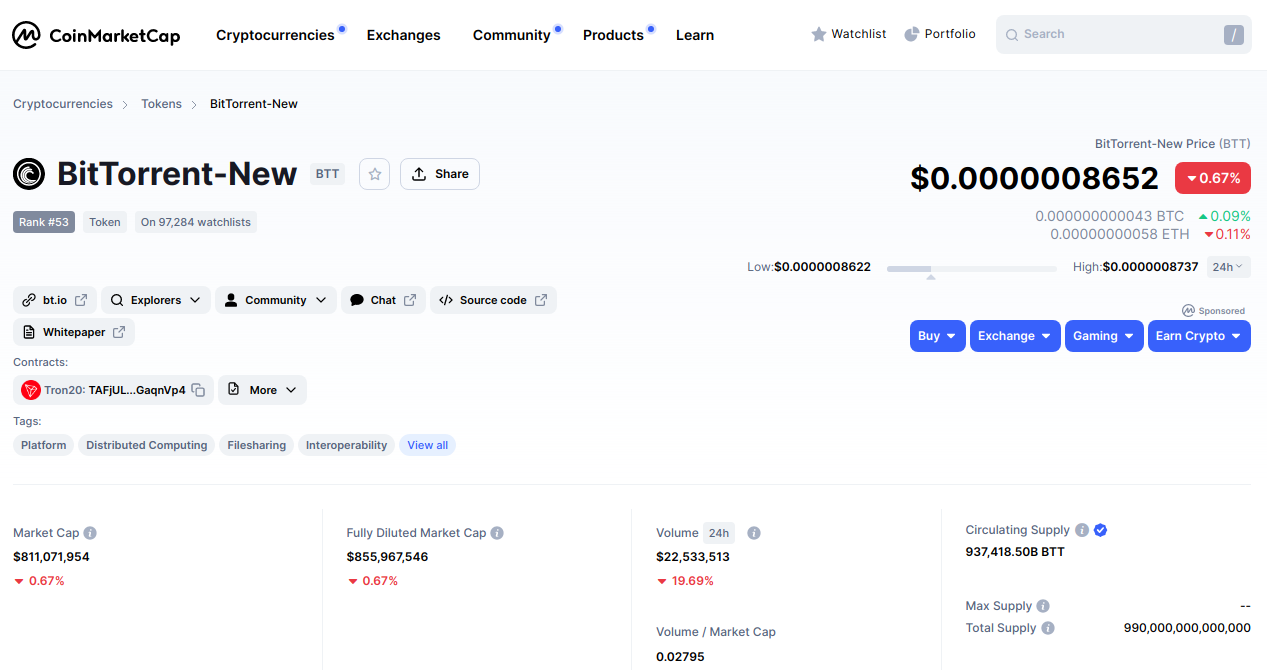
Task: Open the Portfolio link in header
Action: (x=939, y=34)
